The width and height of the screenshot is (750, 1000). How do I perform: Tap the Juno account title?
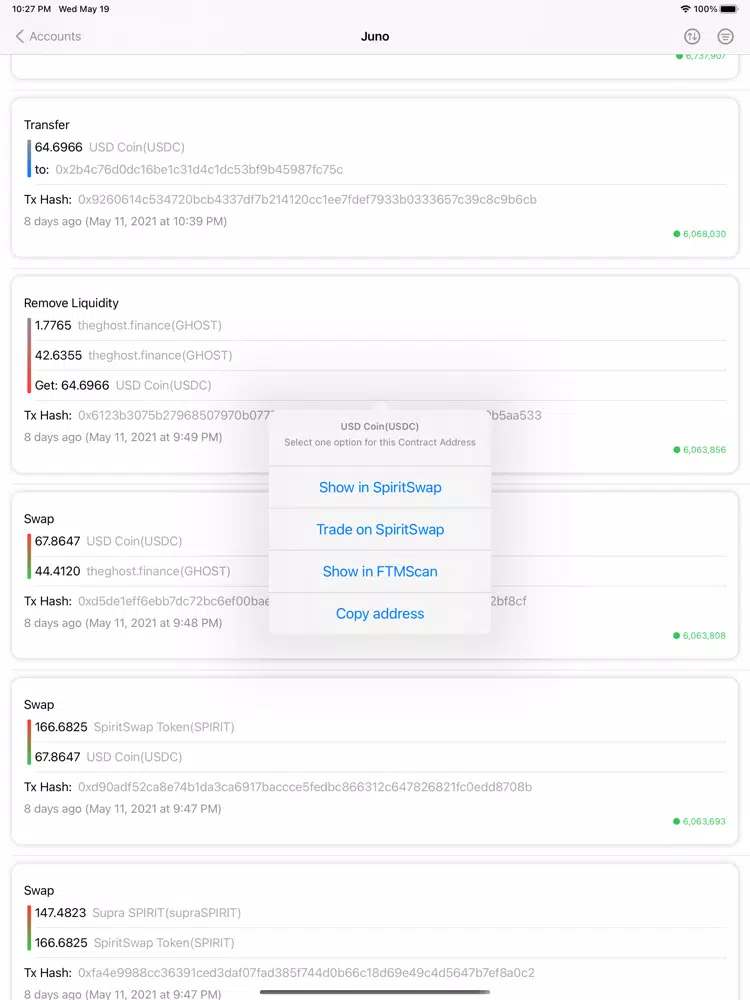point(375,36)
